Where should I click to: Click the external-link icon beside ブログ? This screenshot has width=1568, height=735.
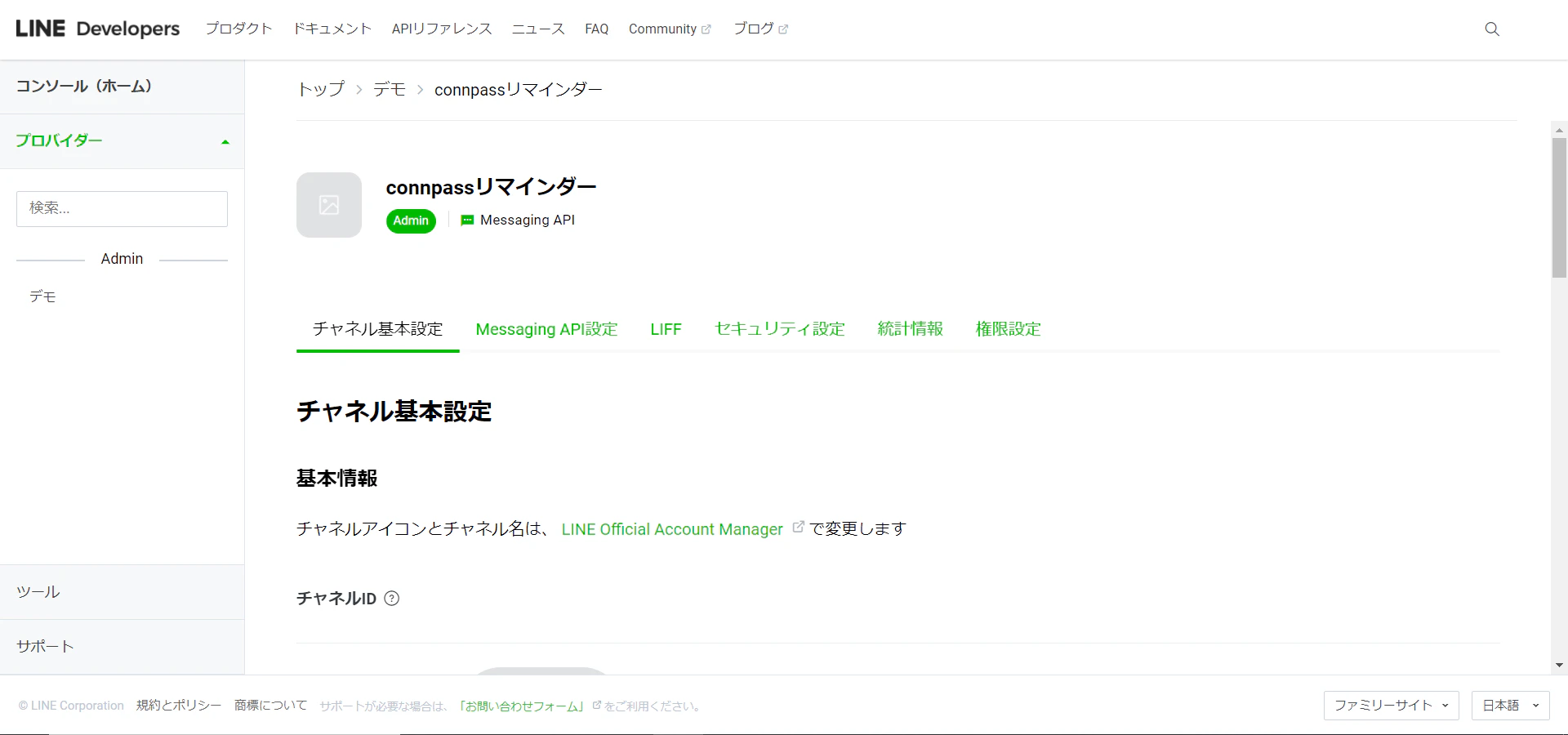point(783,29)
